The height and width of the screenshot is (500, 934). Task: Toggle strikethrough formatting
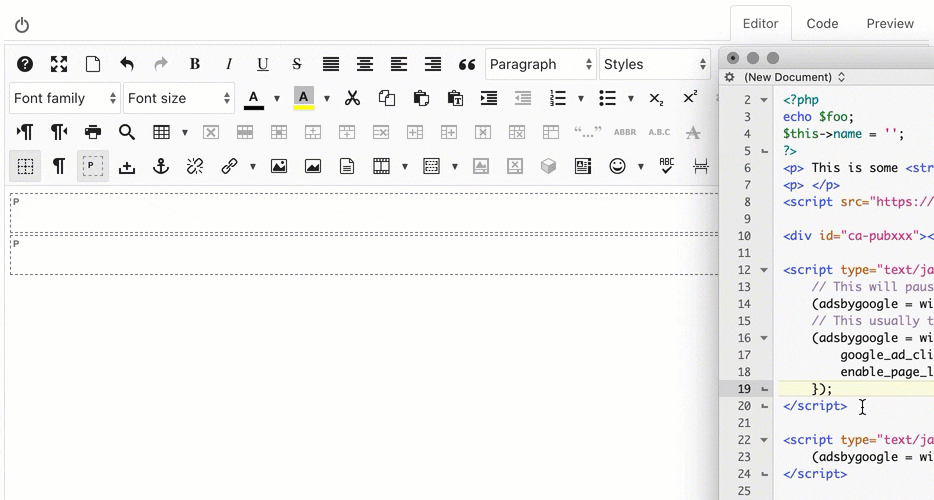[297, 64]
